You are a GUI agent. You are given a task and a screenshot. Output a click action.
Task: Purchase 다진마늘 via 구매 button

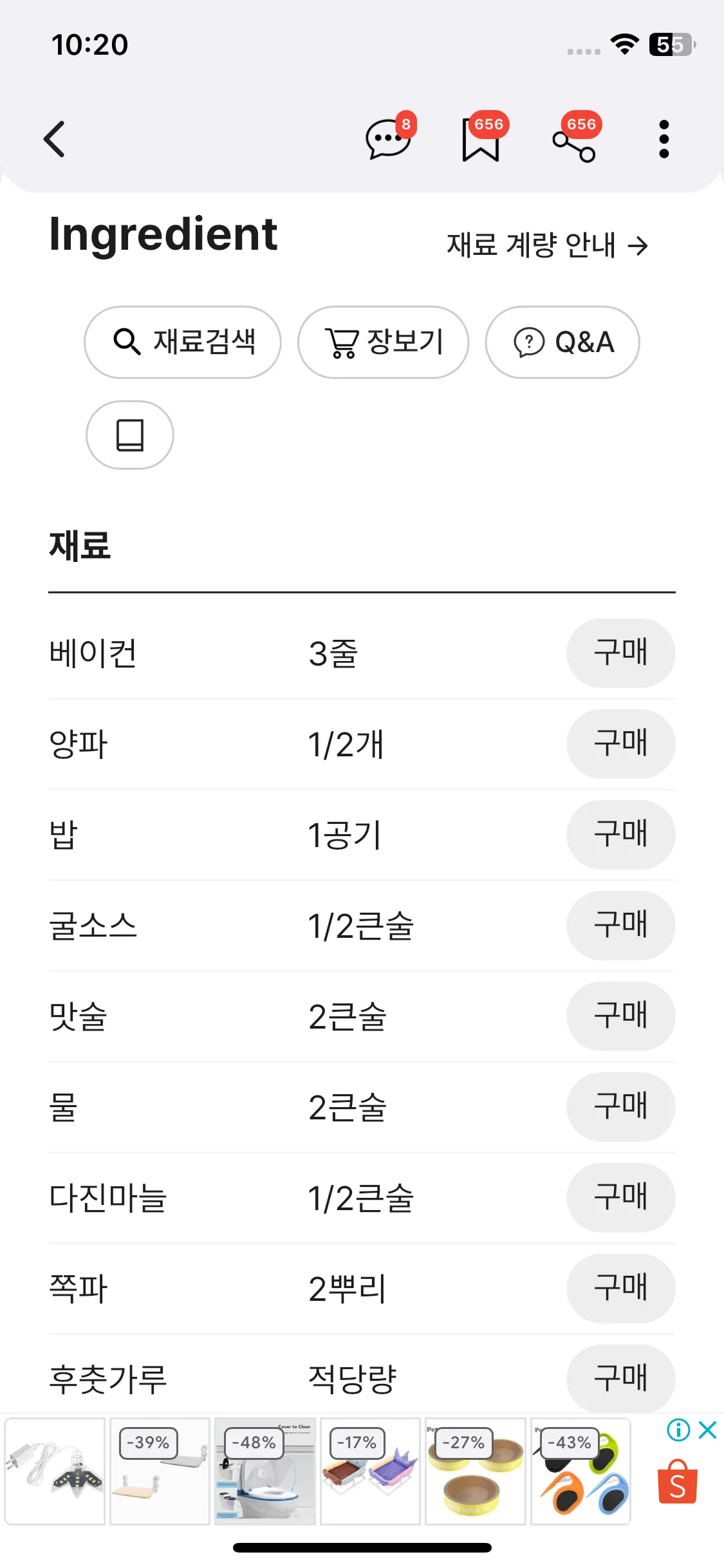(x=621, y=1198)
